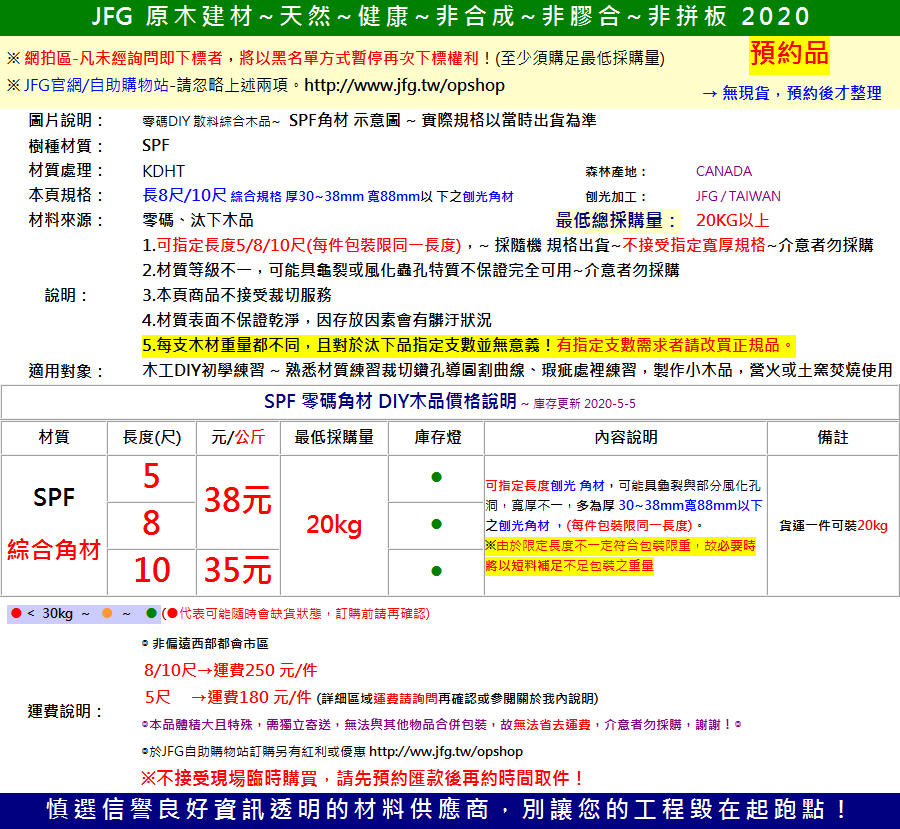This screenshot has width=900, height=829.
Task: Open the http://ww.jfg.tw/opshop link near bottom
Action: coord(446,751)
